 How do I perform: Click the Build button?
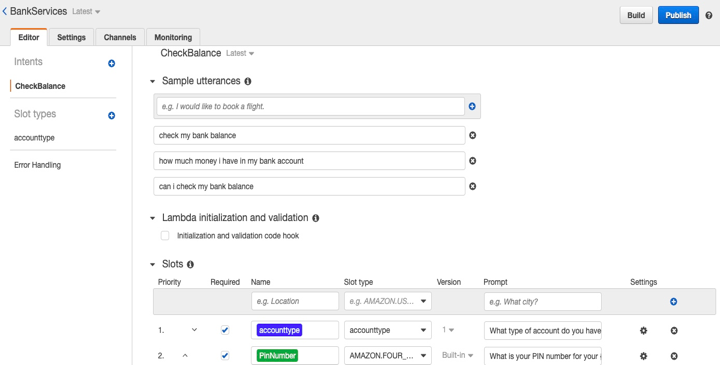click(x=636, y=15)
